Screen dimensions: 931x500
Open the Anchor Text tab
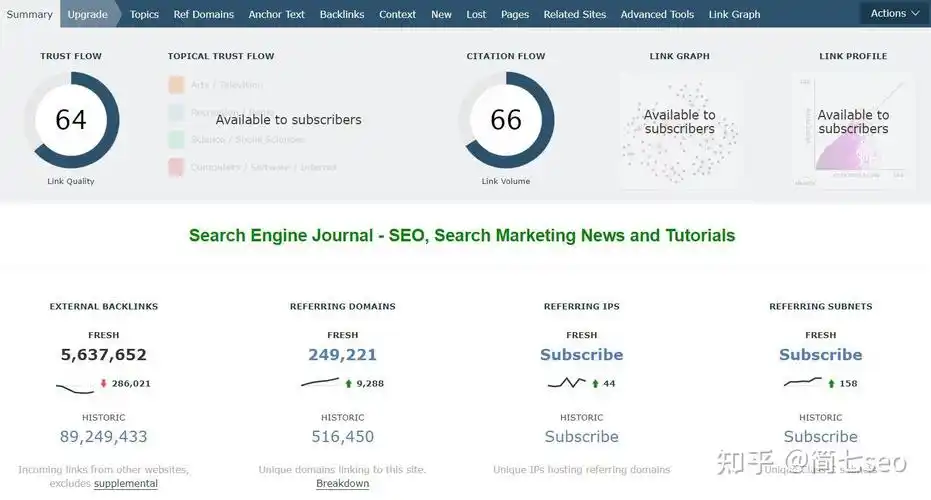(x=277, y=14)
